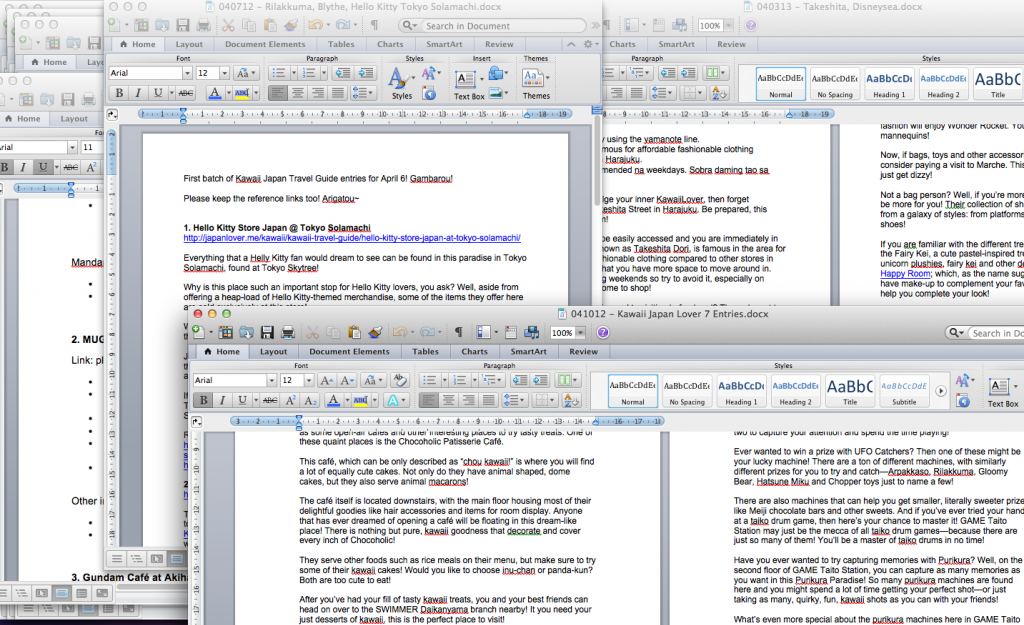The width and height of the screenshot is (1024, 625).
Task: Toggle paragraph marks in Kawaii Japan Lover window
Action: pyautogui.click(x=458, y=332)
